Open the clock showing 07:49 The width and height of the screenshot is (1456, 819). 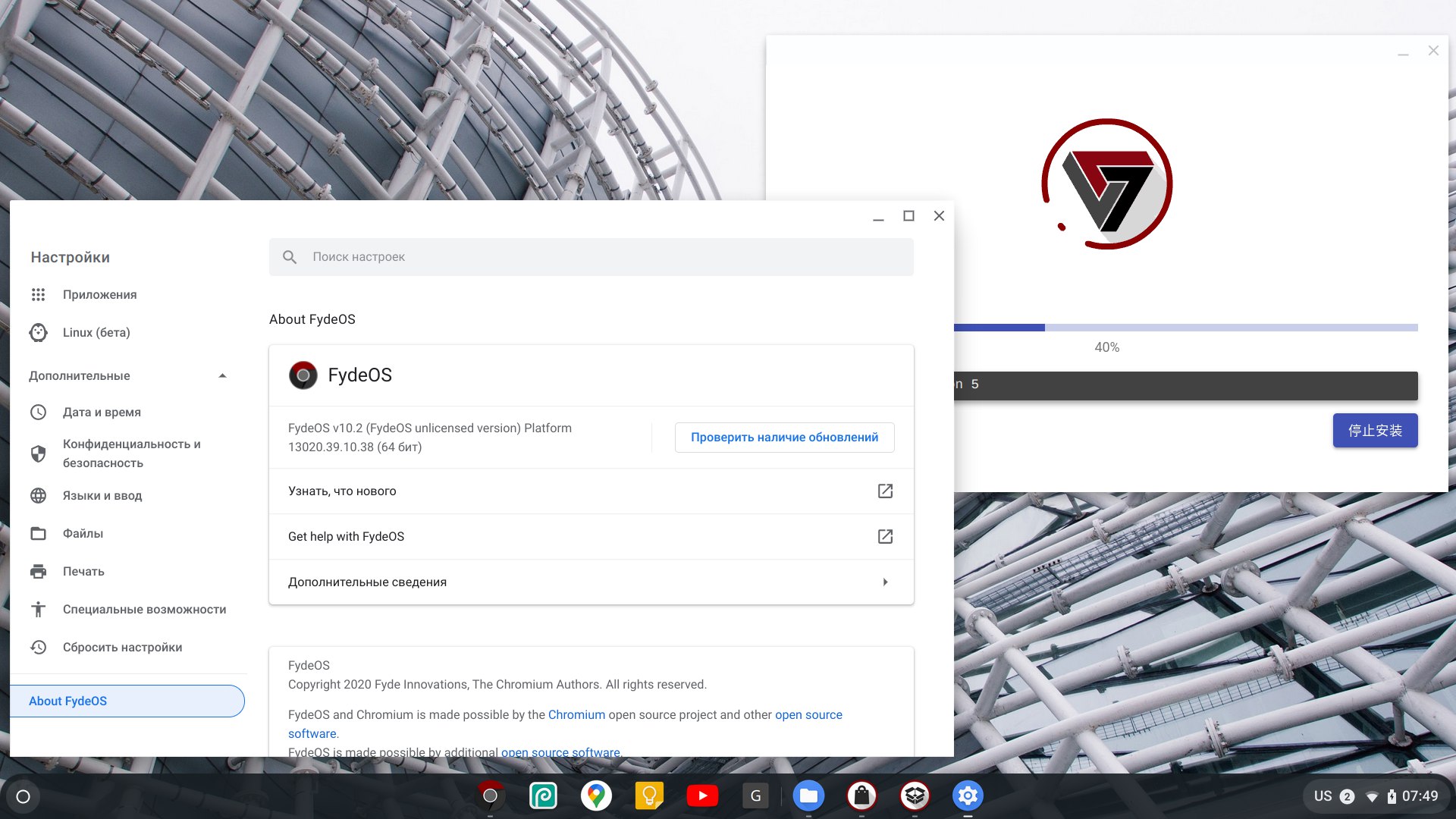tap(1420, 796)
